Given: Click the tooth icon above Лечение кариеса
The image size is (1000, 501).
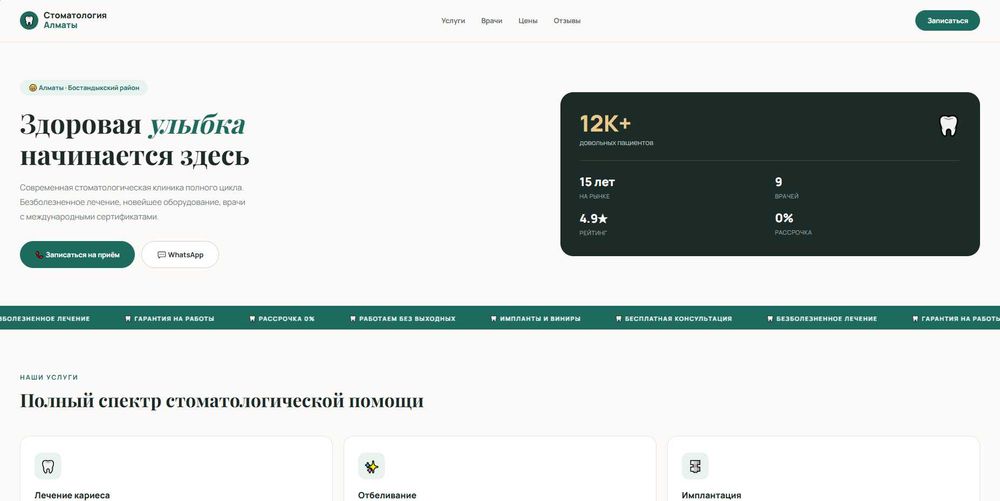Looking at the screenshot, I should 48,466.
